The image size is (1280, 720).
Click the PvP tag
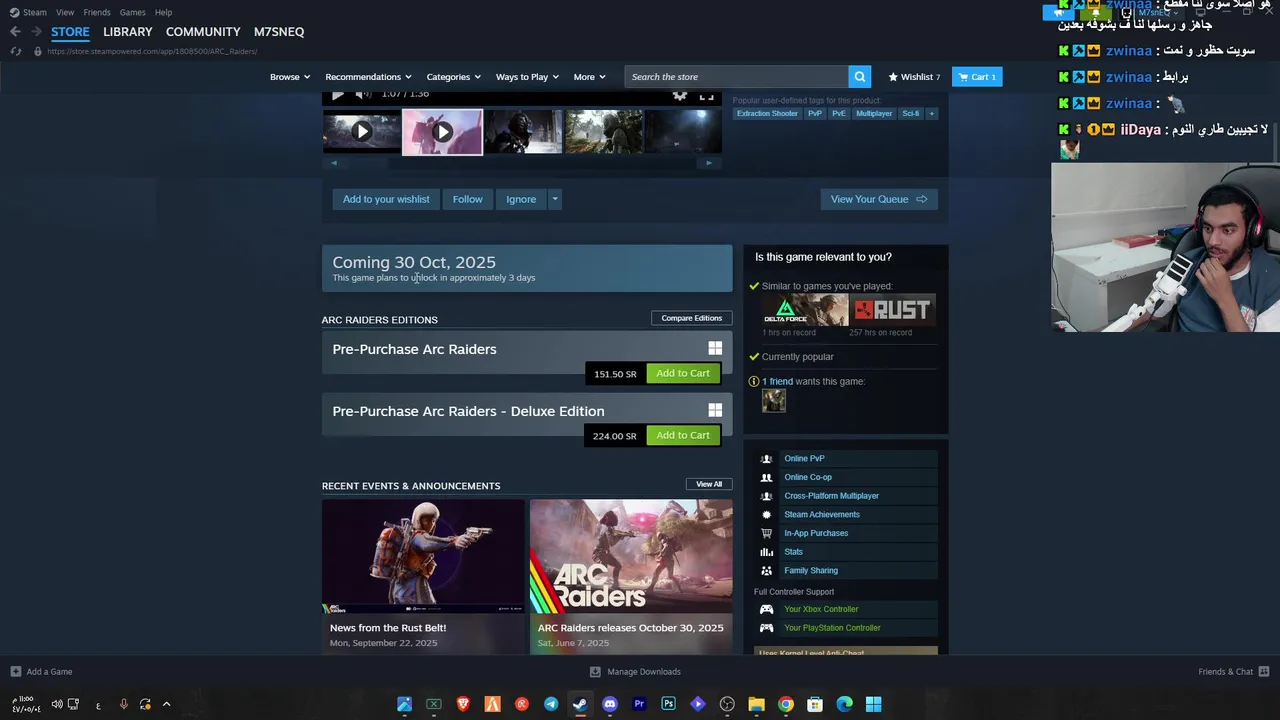click(x=815, y=114)
